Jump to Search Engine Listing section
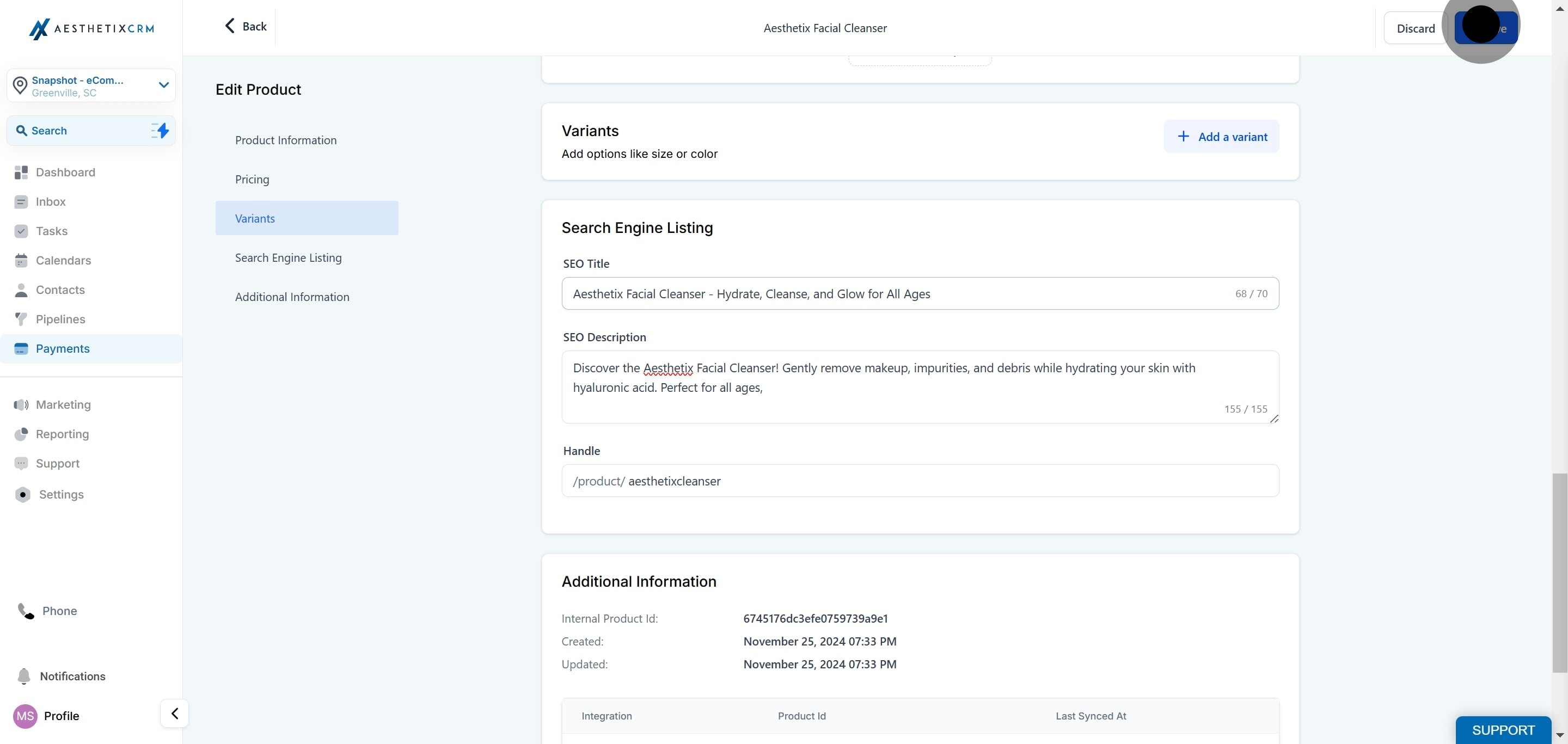 click(288, 258)
